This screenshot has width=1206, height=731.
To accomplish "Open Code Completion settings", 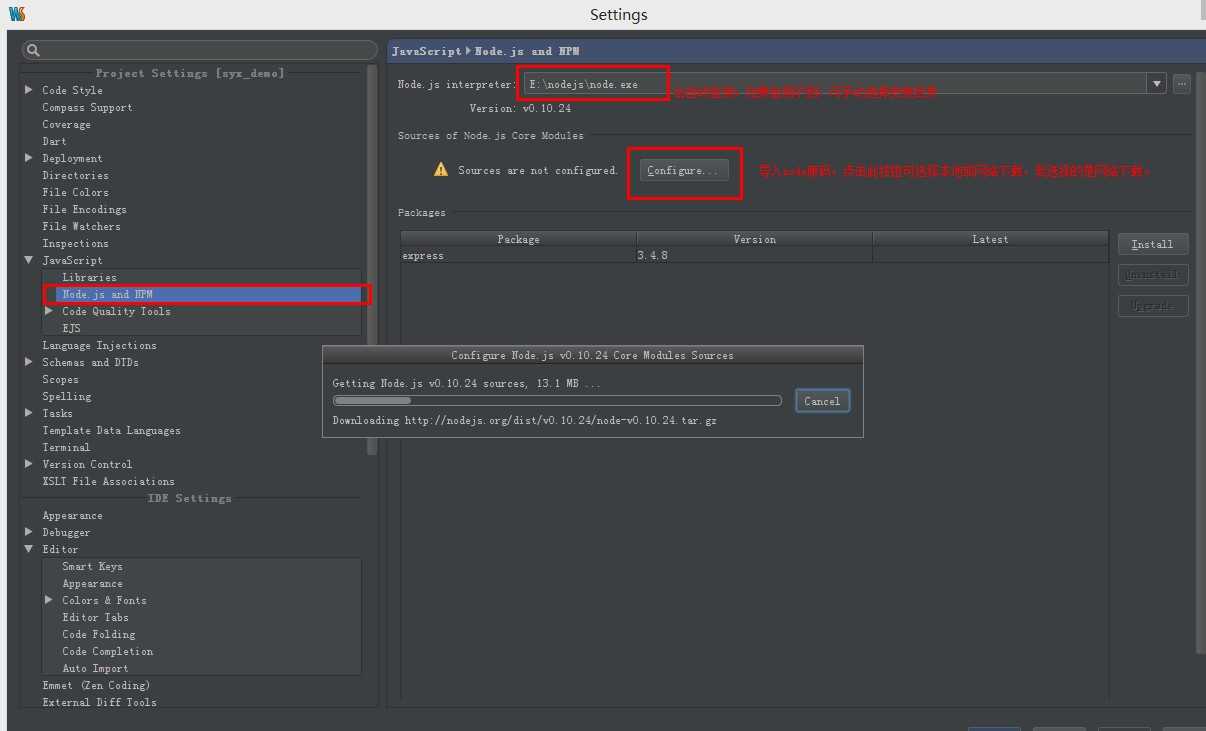I will (x=107, y=651).
